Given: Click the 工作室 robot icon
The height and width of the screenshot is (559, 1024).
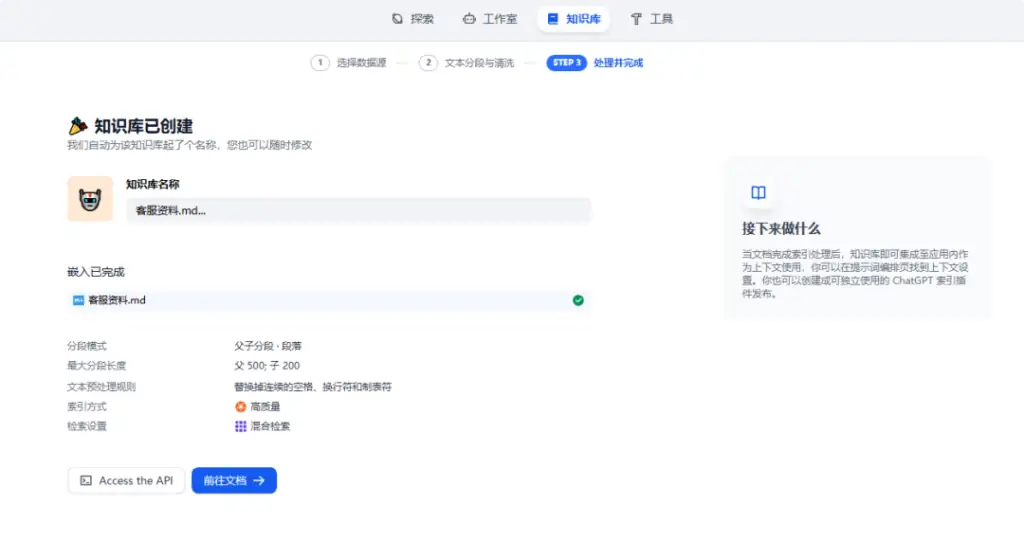Looking at the screenshot, I should pyautogui.click(x=469, y=19).
